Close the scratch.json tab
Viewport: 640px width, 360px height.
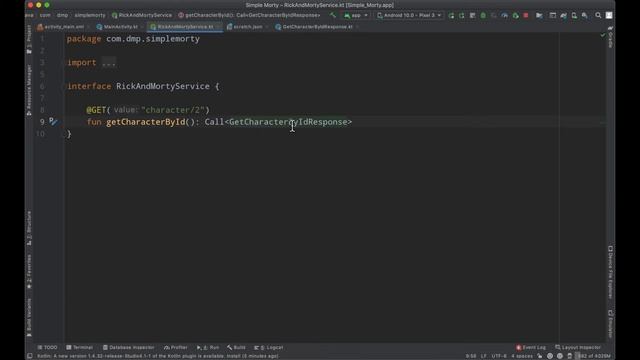click(267, 27)
